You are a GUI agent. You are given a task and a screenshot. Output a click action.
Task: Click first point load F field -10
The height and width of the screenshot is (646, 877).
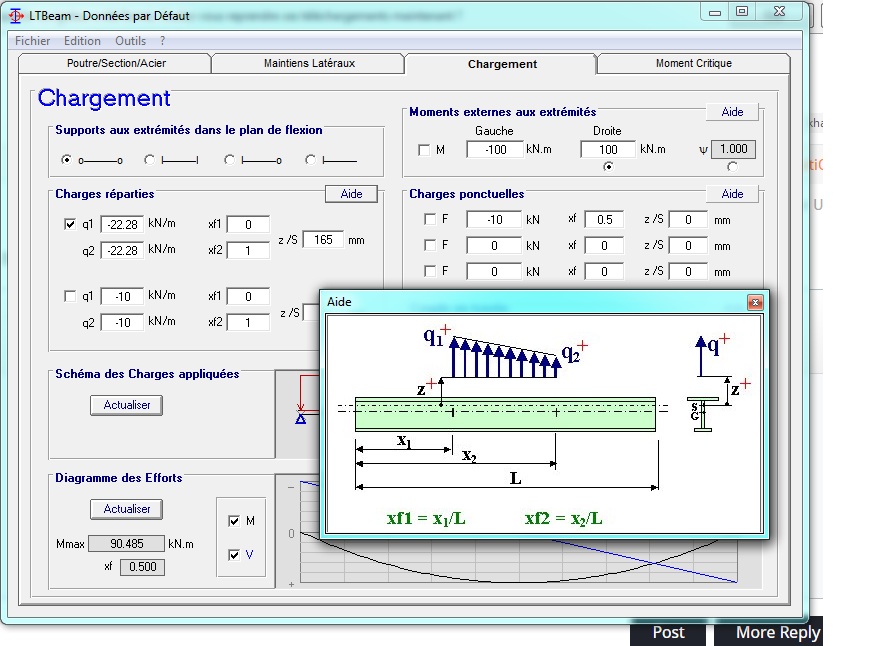tap(494, 219)
